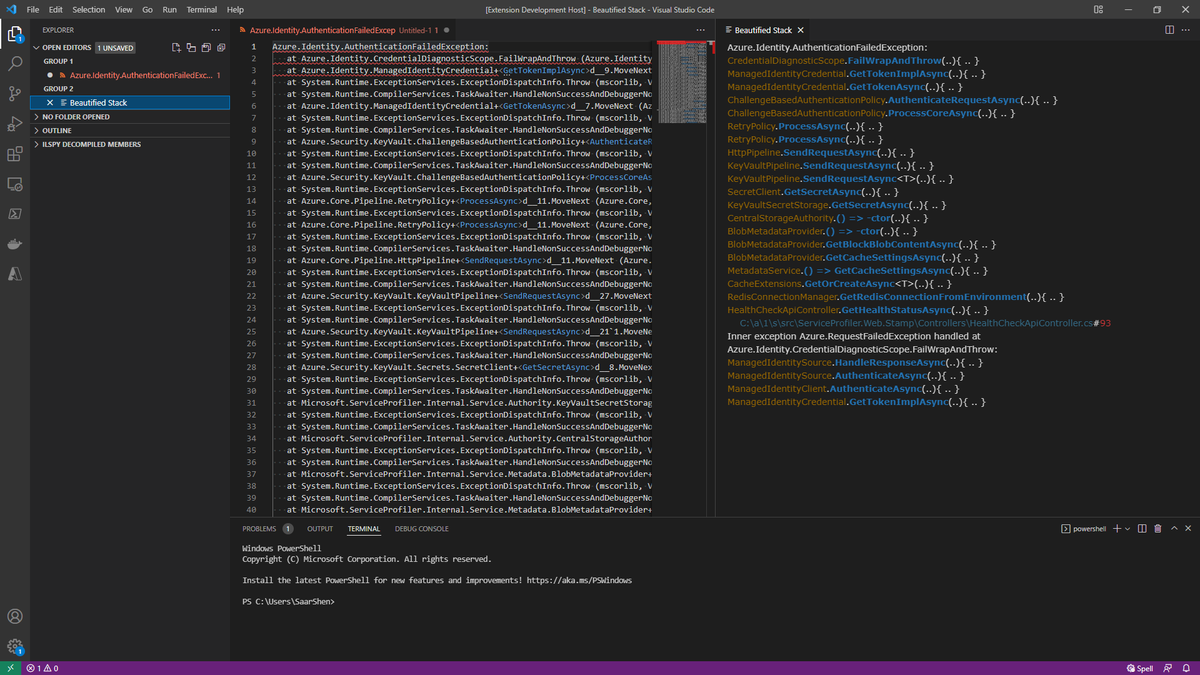
Task: Toggle vertical/horizontal editor layout icon
Action: [x=191, y=47]
